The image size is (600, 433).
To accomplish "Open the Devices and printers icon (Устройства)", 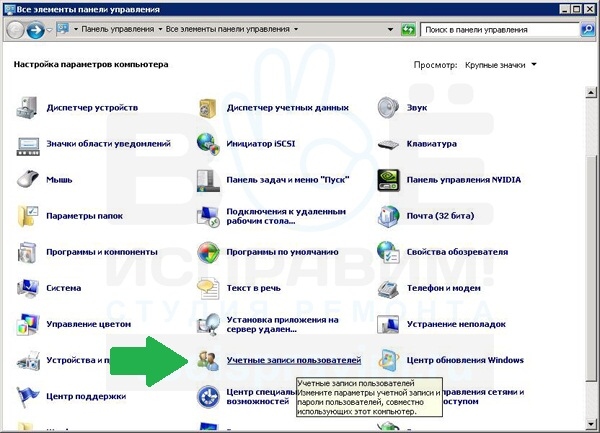I will click(x=28, y=361).
